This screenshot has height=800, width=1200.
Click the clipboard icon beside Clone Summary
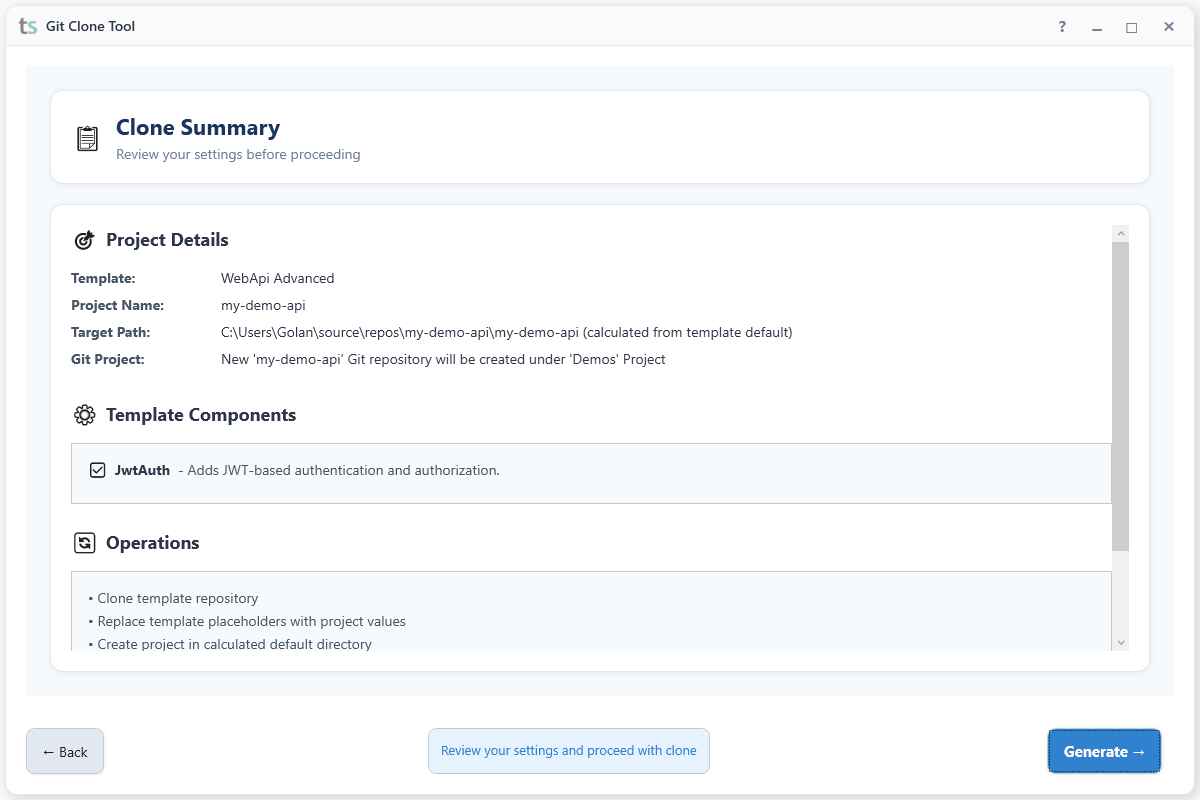pyautogui.click(x=87, y=138)
